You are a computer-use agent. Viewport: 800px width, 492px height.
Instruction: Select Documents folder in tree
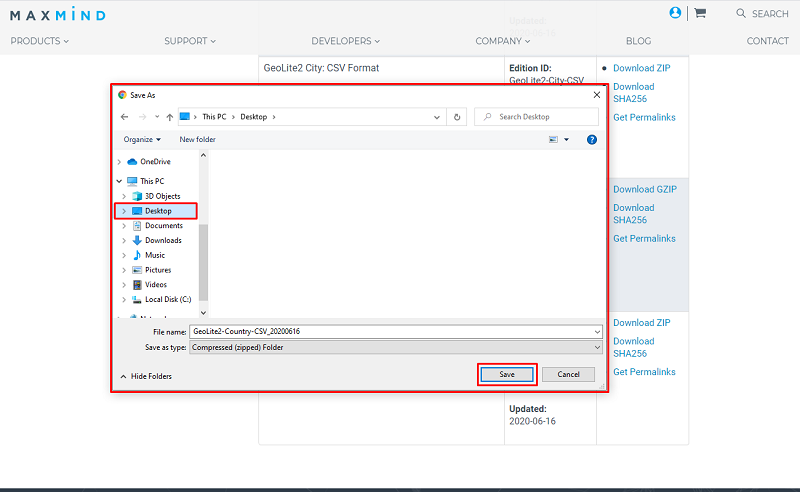coord(164,226)
